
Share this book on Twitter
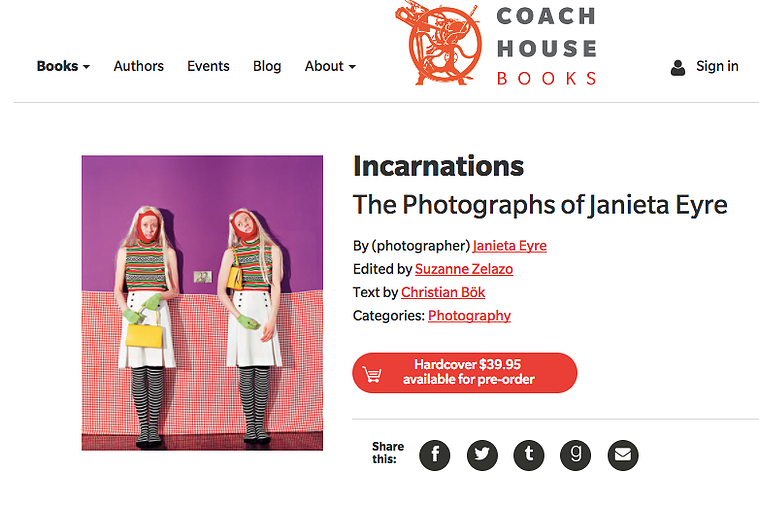[x=482, y=455]
